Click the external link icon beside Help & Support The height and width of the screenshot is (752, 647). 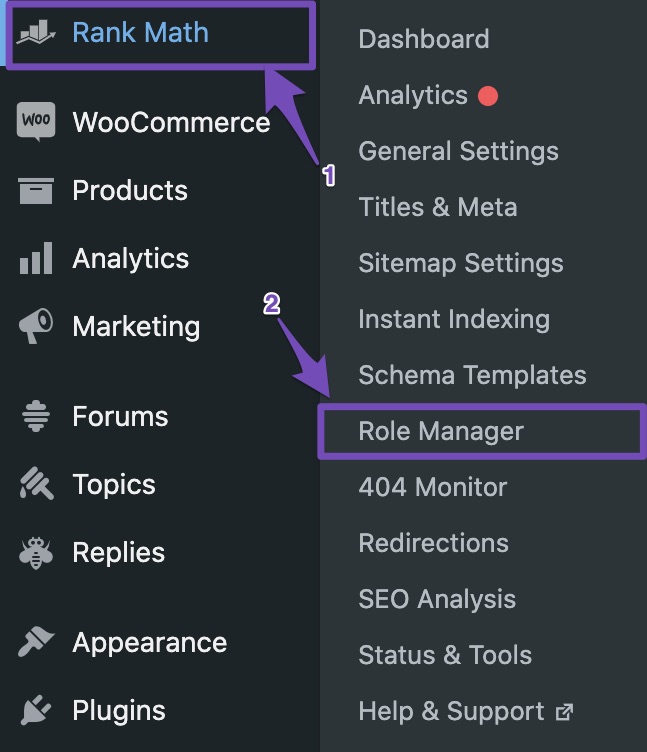click(565, 712)
